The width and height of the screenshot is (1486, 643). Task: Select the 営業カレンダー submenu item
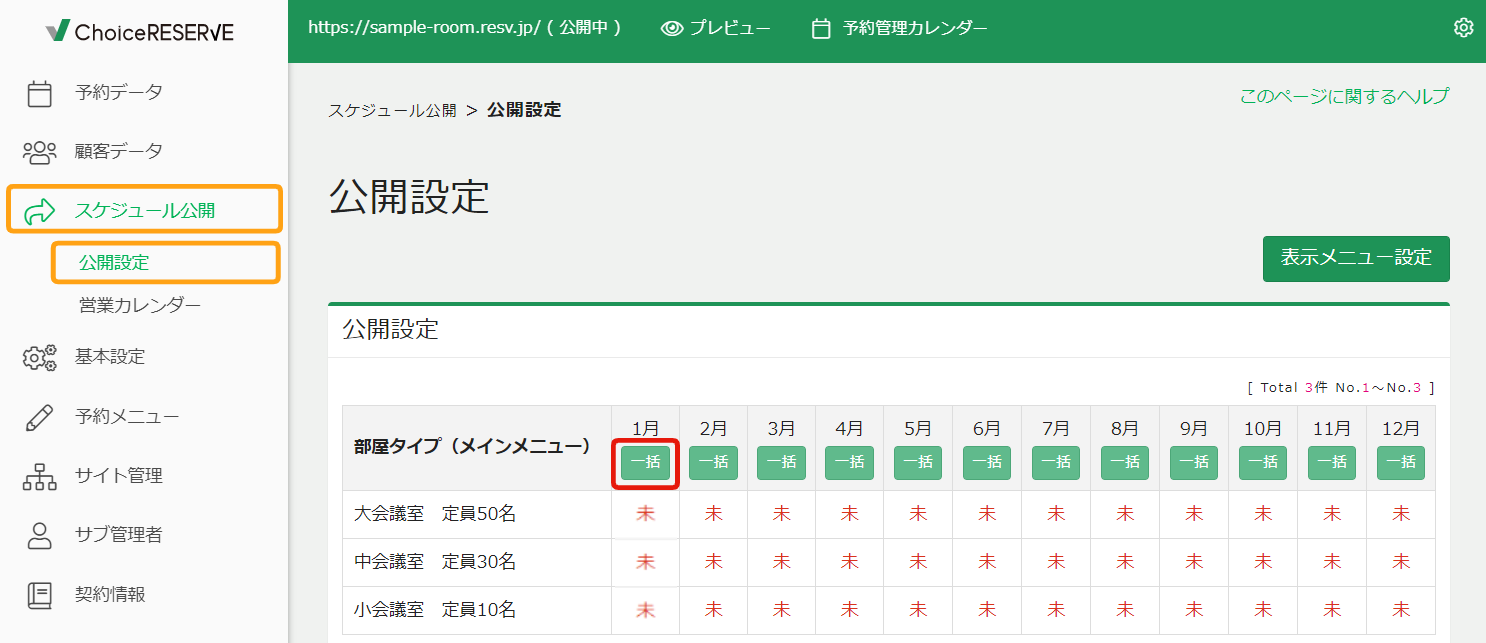(140, 306)
